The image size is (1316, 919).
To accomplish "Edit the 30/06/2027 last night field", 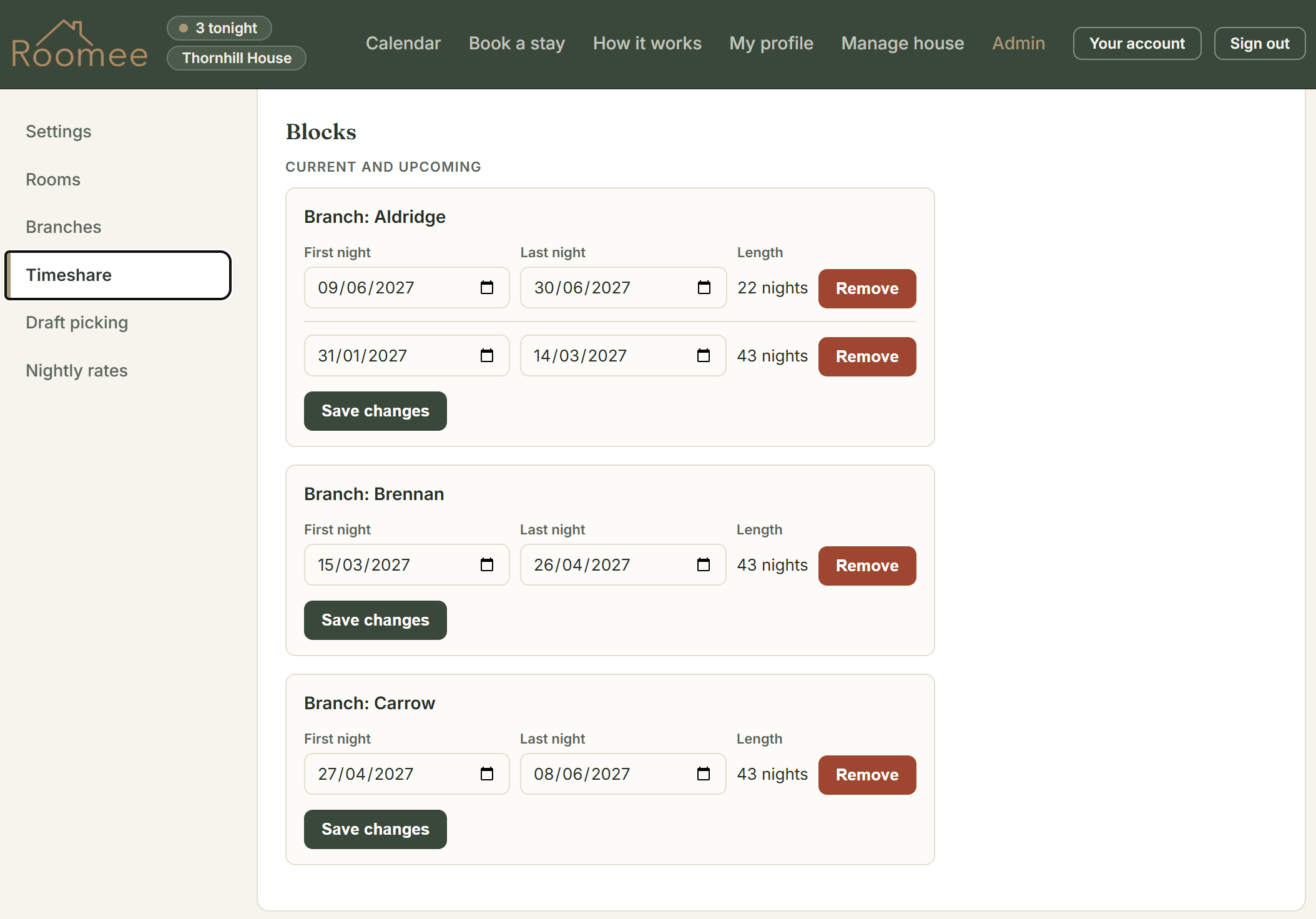I will coord(623,288).
